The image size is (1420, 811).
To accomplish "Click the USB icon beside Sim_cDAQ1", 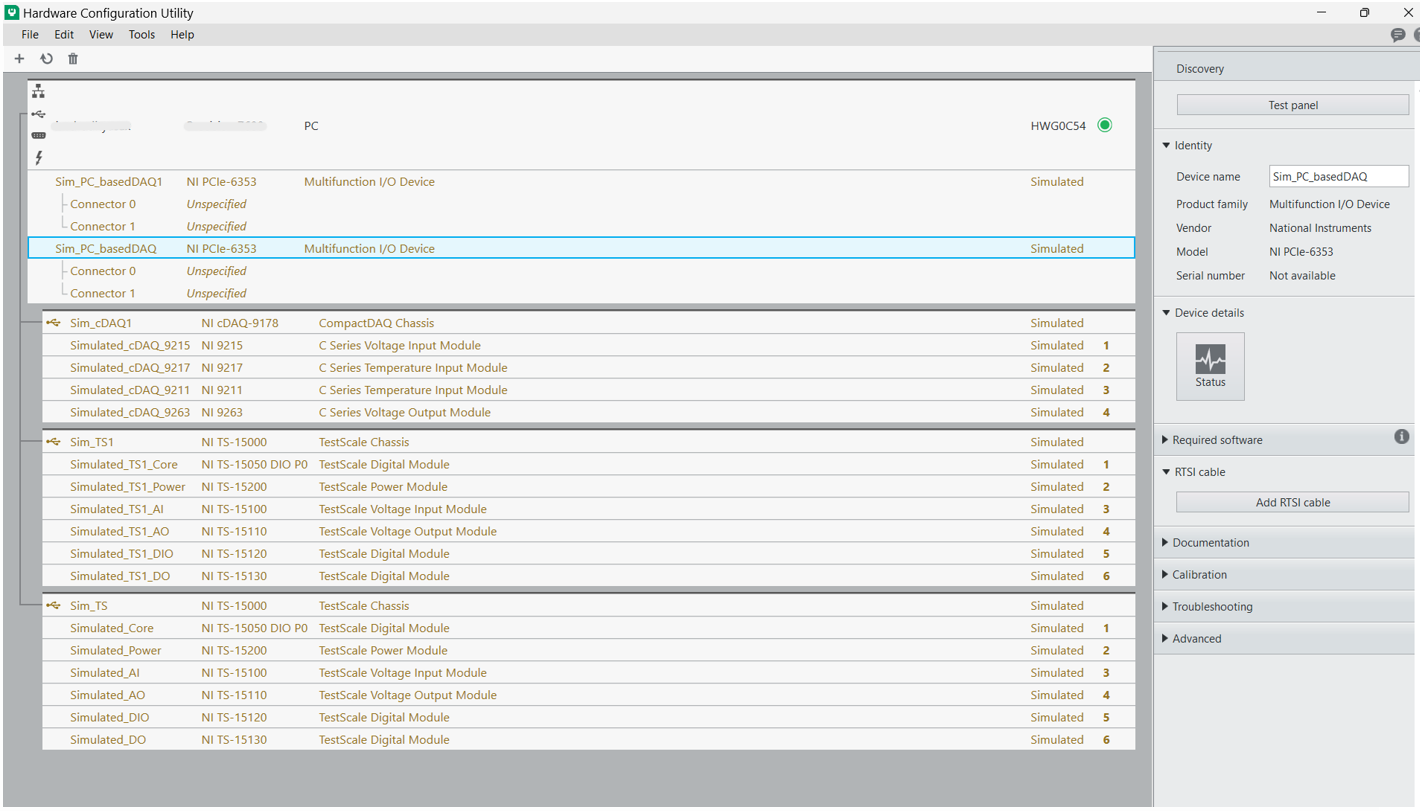I will click(53, 323).
